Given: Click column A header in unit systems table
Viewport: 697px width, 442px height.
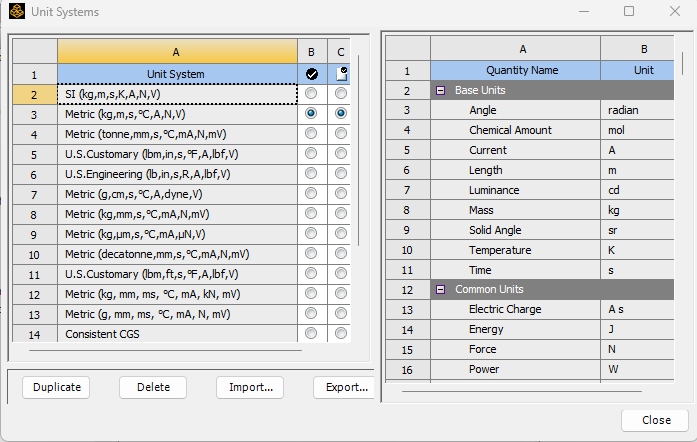Looking at the screenshot, I should [177, 52].
